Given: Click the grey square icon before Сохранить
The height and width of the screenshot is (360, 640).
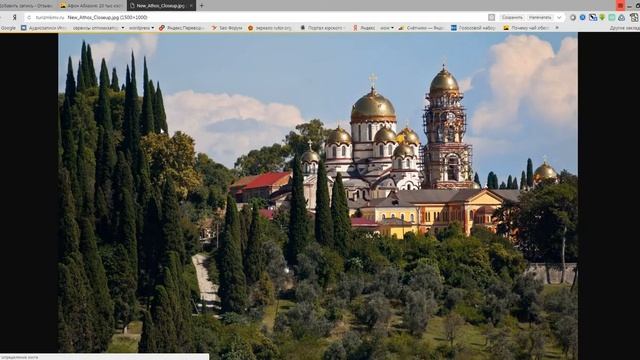Looking at the screenshot, I should click(491, 18).
